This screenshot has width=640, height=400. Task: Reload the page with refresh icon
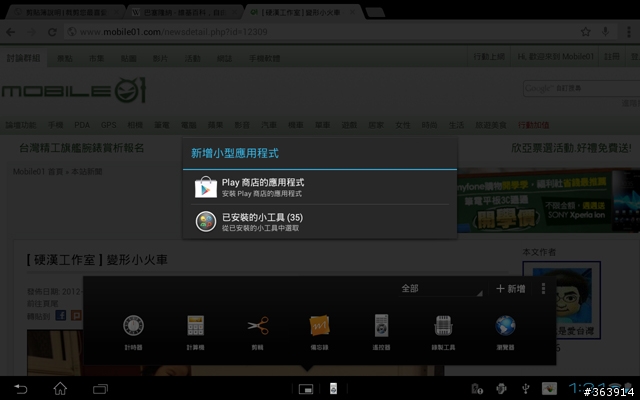[x=52, y=32]
